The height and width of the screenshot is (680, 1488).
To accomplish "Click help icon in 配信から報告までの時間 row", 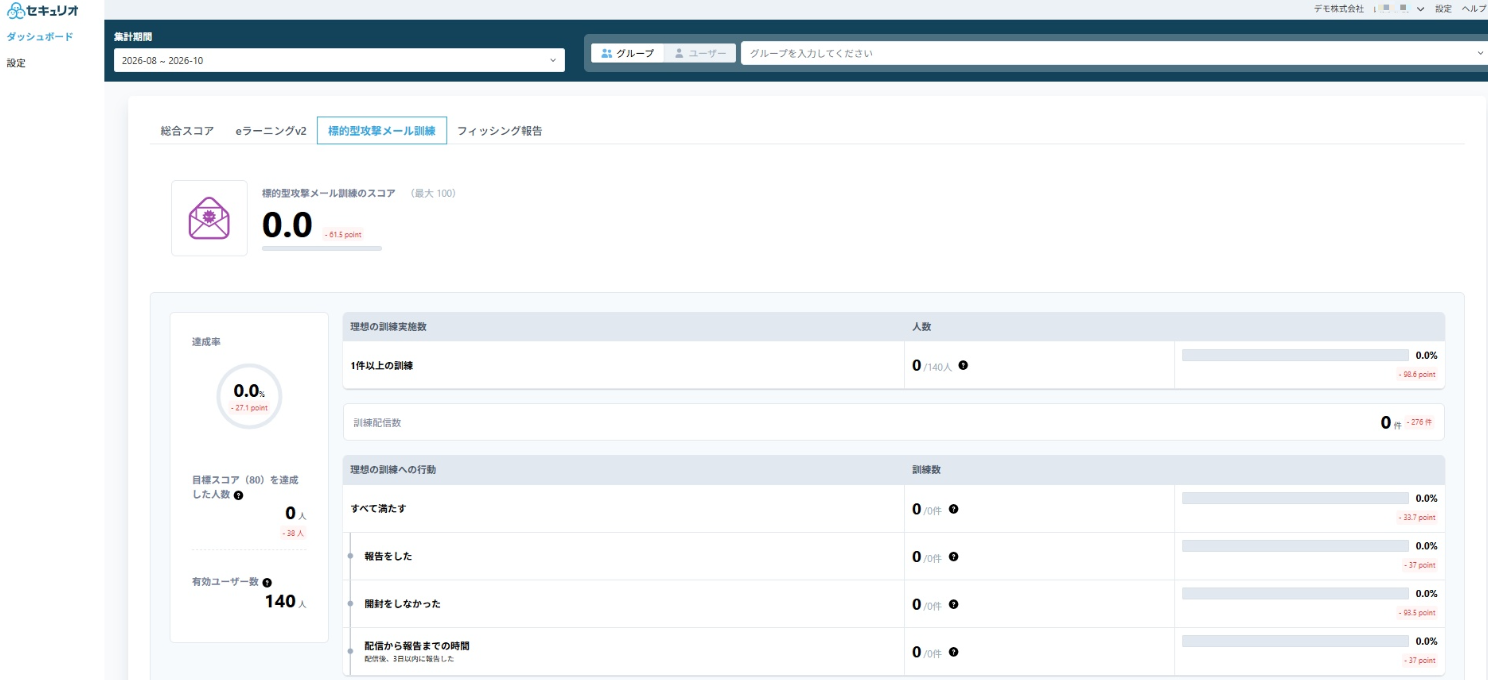I will (x=953, y=652).
